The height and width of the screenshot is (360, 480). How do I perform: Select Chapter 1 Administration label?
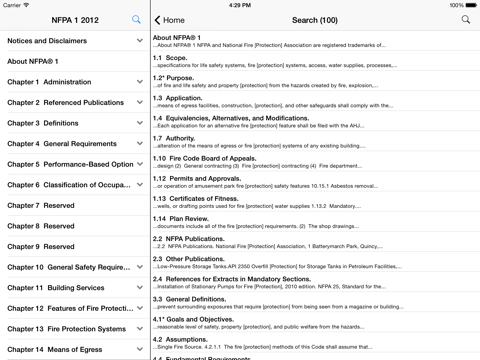(x=49, y=82)
